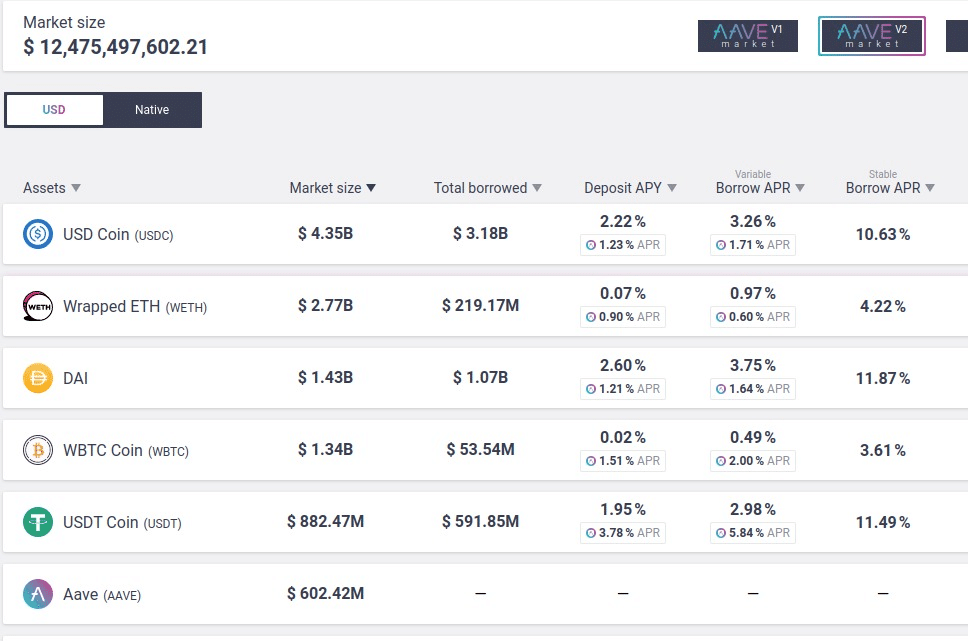Click incentive icon beside WETH 0.90% APR
This screenshot has height=641, width=968.
tap(591, 317)
